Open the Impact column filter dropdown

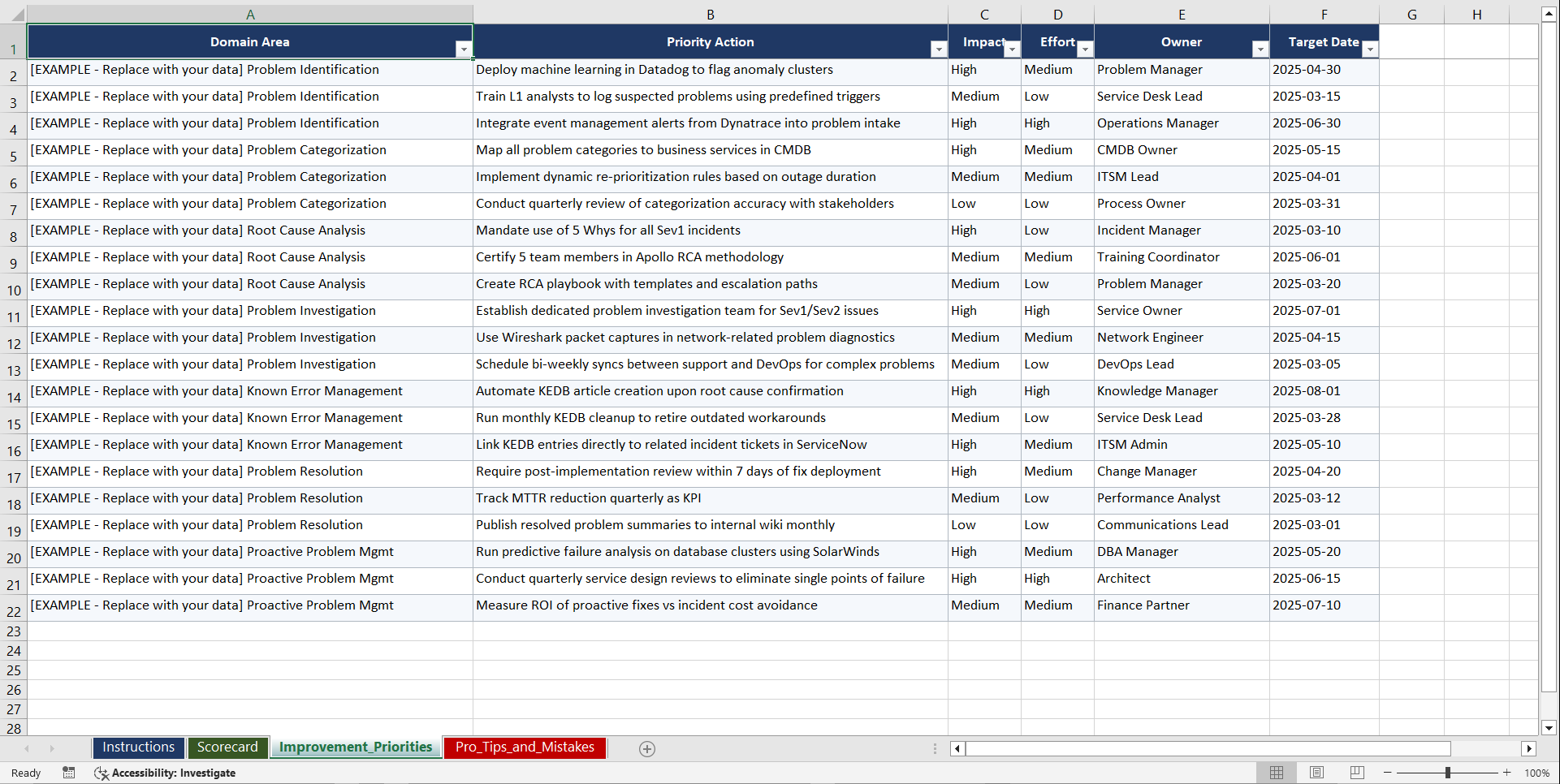1012,50
